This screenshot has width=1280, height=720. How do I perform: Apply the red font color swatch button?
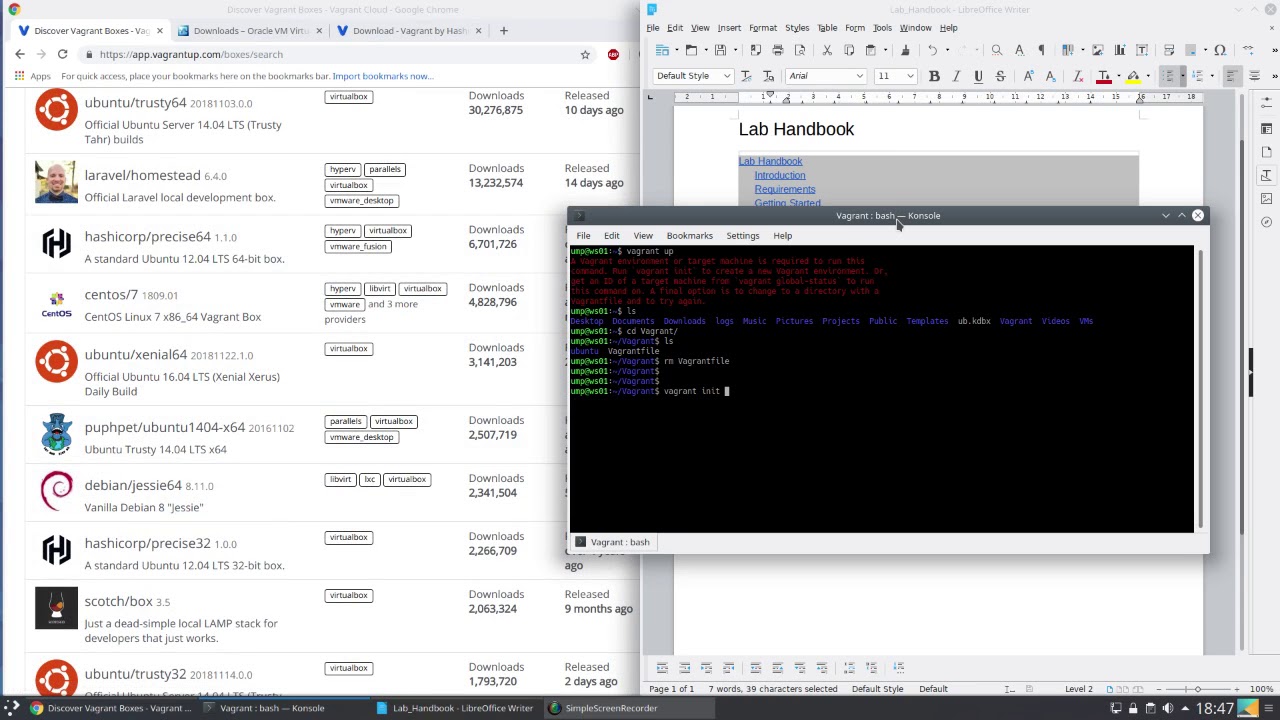[1103, 76]
